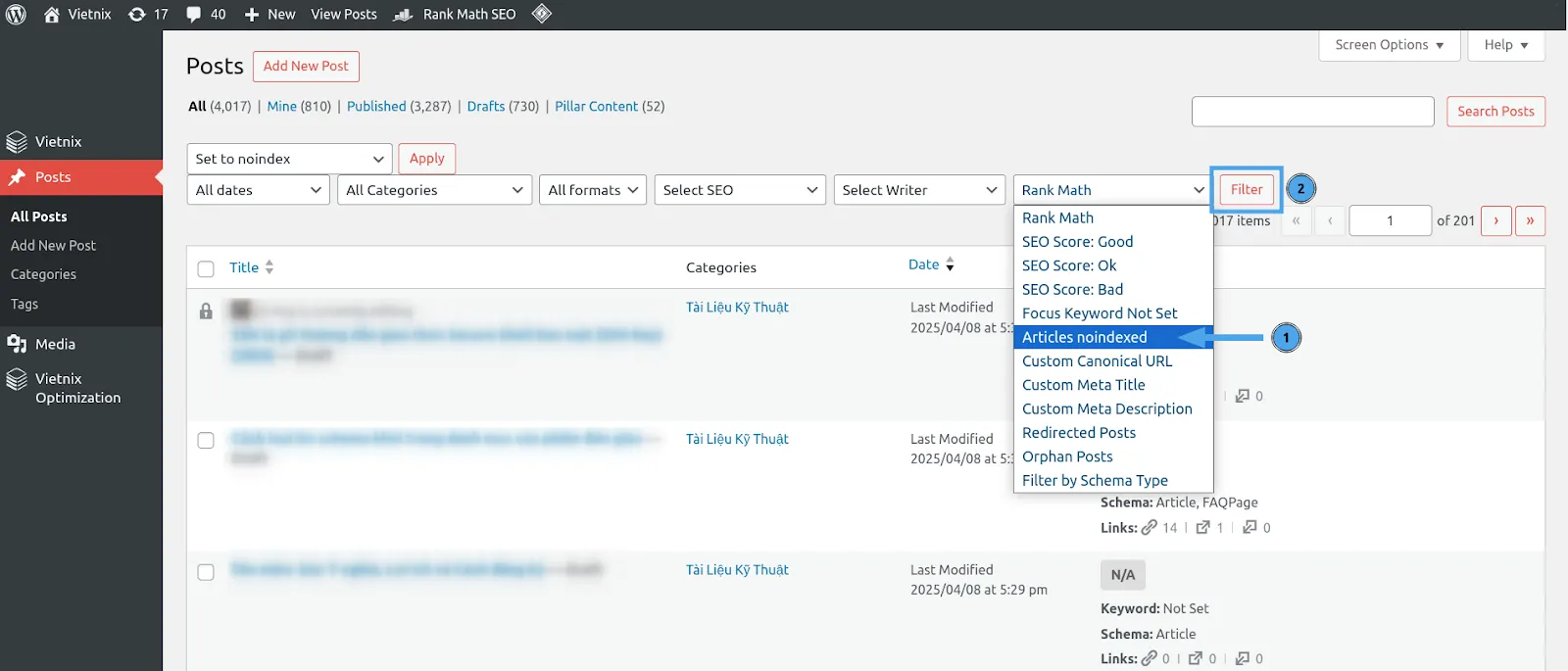Click the Posts pushpin icon in sidebar
This screenshot has width=1568, height=671.
17,177
